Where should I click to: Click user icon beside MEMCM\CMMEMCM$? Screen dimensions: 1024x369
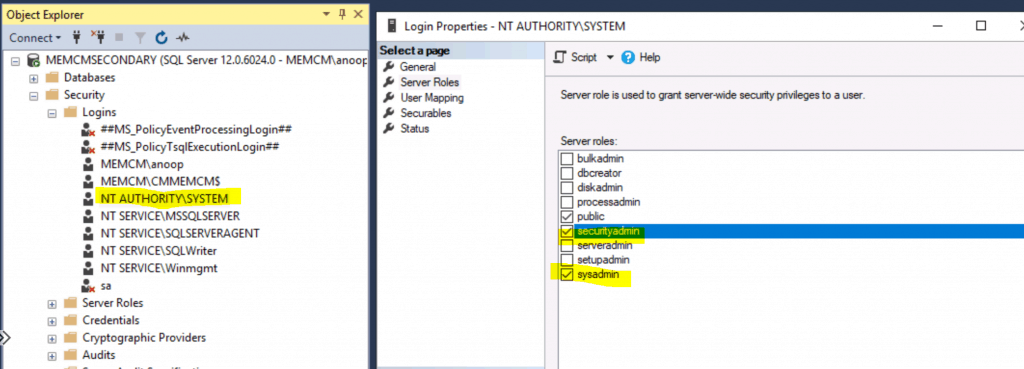point(88,181)
